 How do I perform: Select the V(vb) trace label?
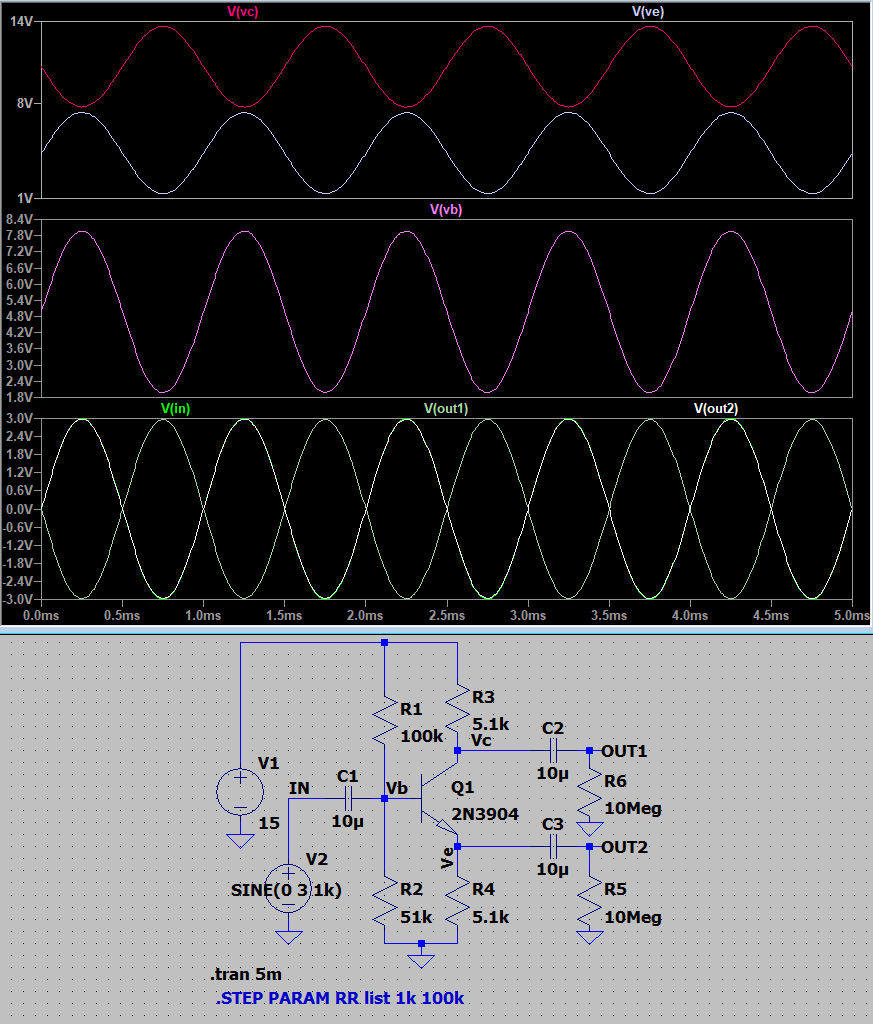pyautogui.click(x=446, y=210)
